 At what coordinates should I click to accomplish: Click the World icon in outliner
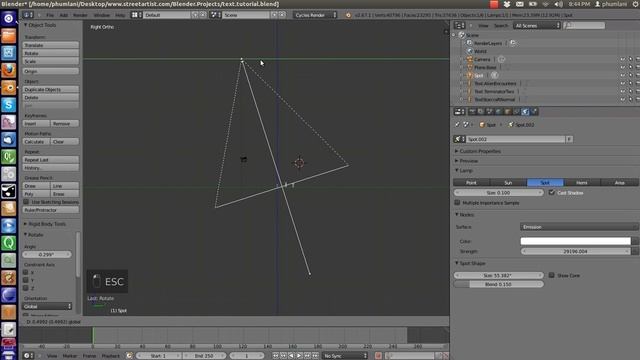tap(470, 51)
